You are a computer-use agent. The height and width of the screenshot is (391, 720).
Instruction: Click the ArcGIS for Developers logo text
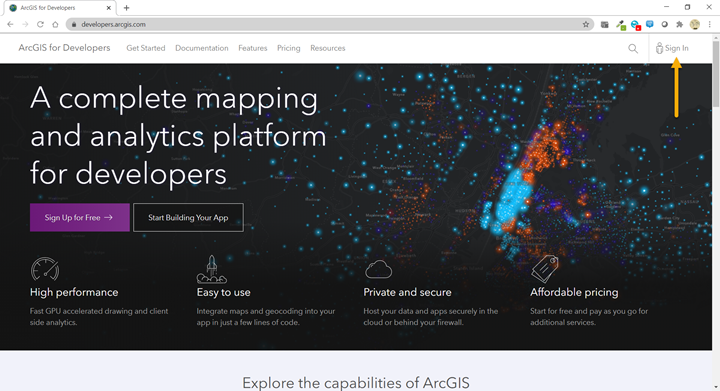click(x=64, y=48)
